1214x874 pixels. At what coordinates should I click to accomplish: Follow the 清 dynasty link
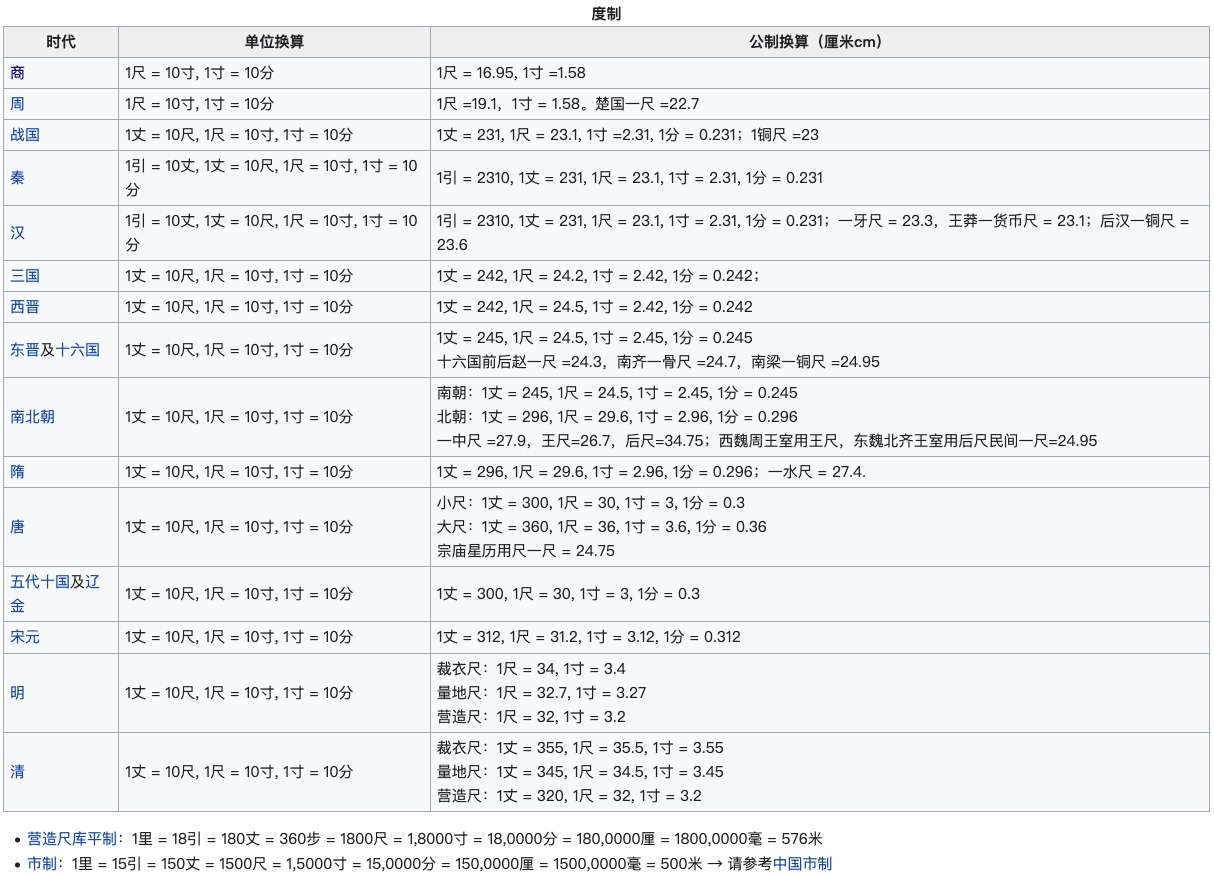point(18,772)
